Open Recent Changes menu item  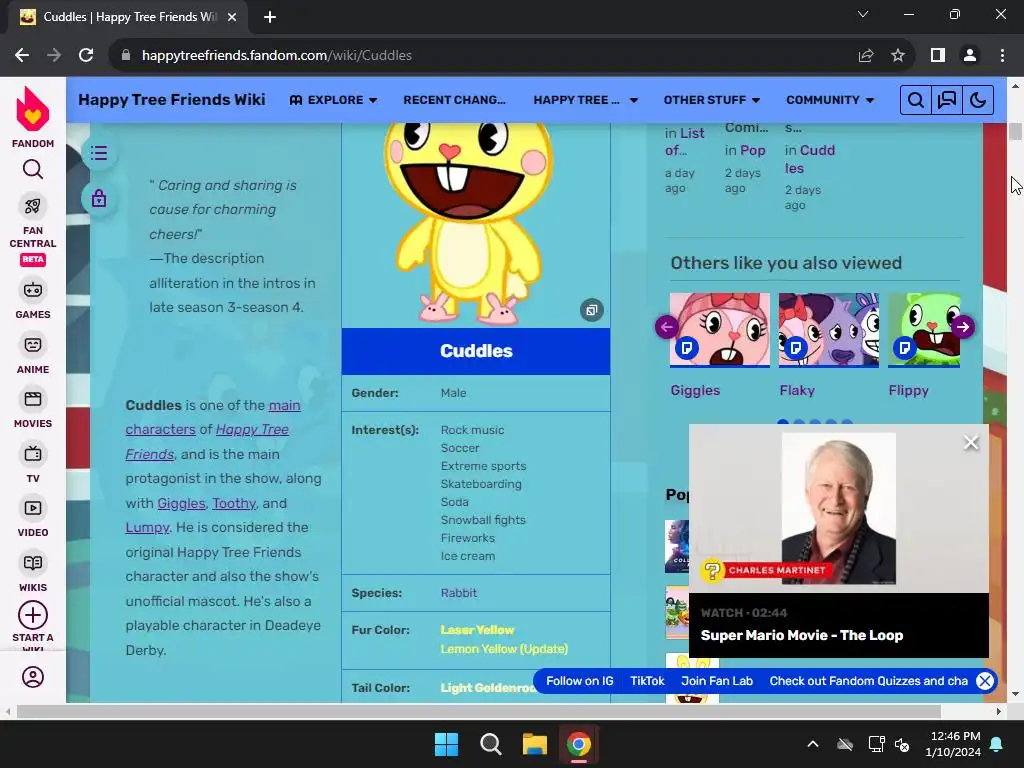[455, 100]
